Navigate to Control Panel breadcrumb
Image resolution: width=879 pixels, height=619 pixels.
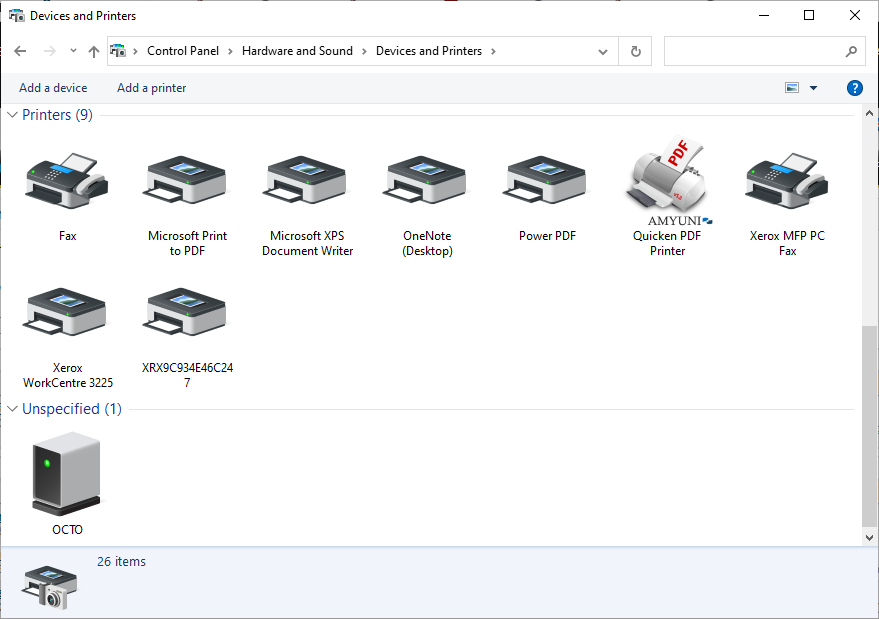pos(183,51)
